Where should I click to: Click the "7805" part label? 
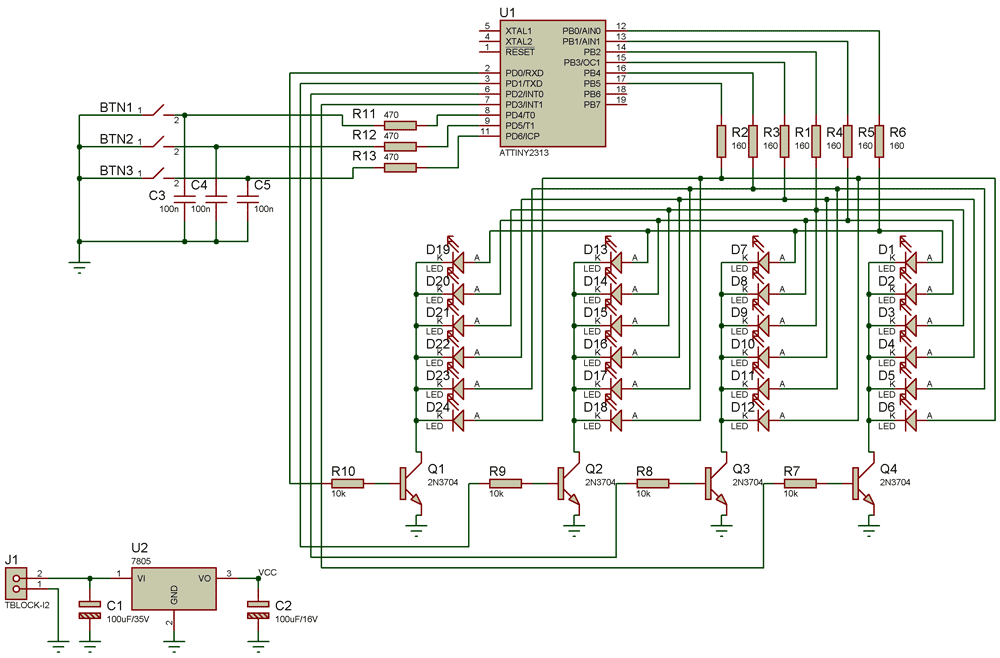tap(140, 561)
